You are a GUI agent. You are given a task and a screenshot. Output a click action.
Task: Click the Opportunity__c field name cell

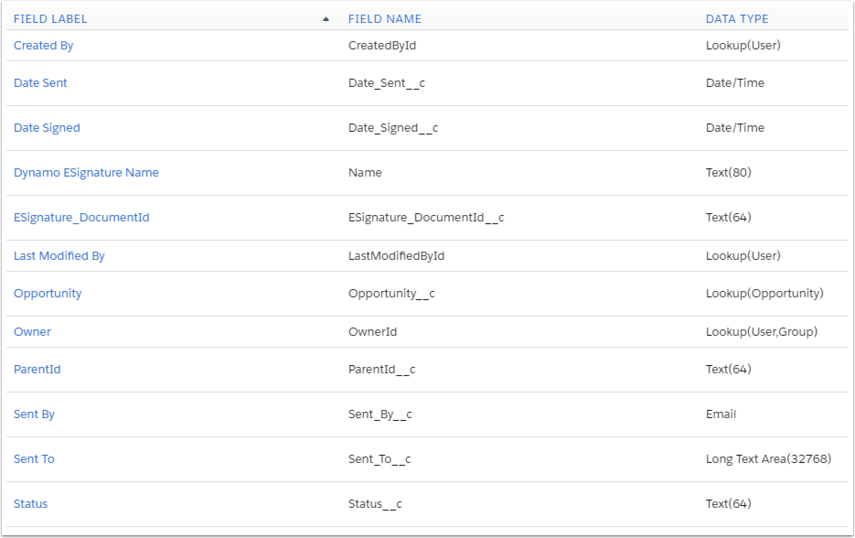[x=391, y=294]
